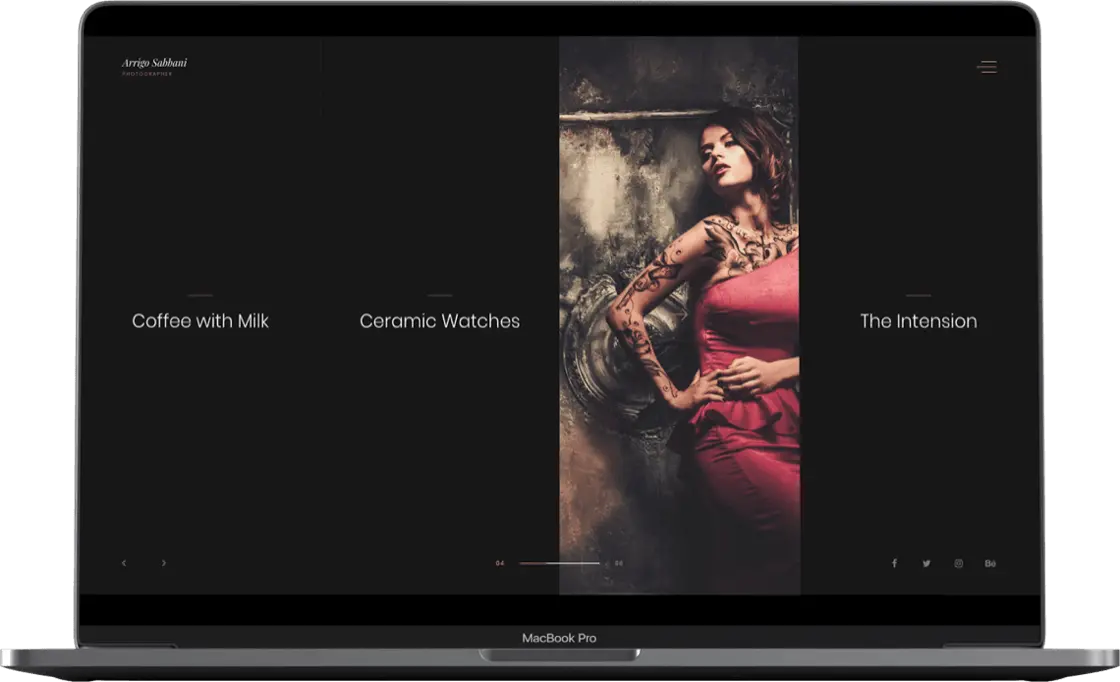Click the accent line above Ceramic Watches
1120x682 pixels.
(x=439, y=295)
